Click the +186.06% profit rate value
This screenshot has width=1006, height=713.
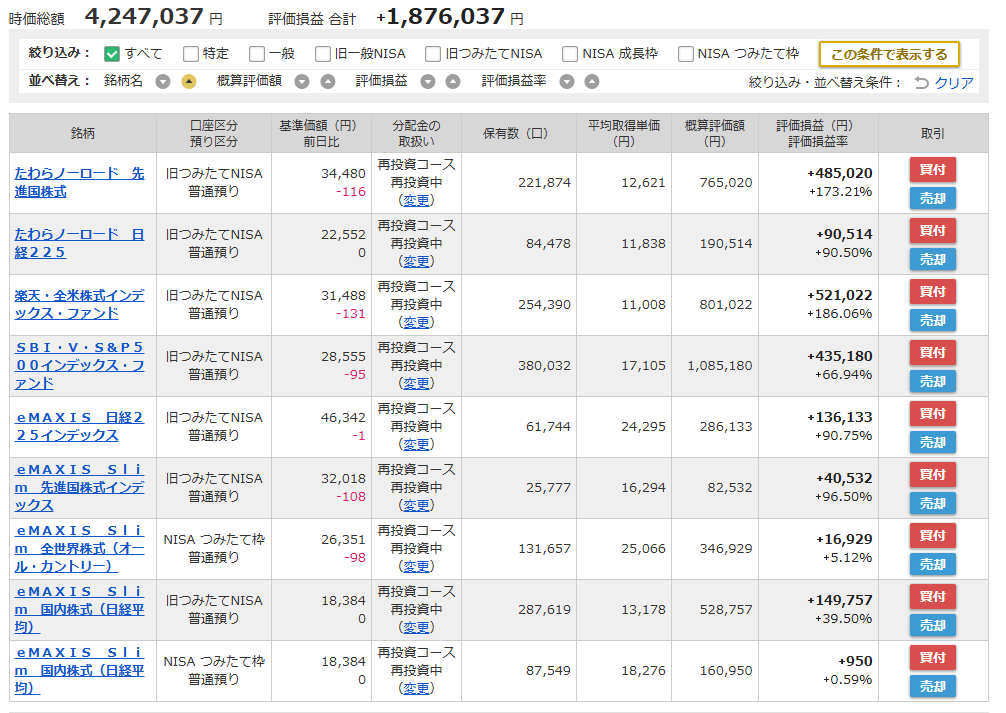[839, 314]
